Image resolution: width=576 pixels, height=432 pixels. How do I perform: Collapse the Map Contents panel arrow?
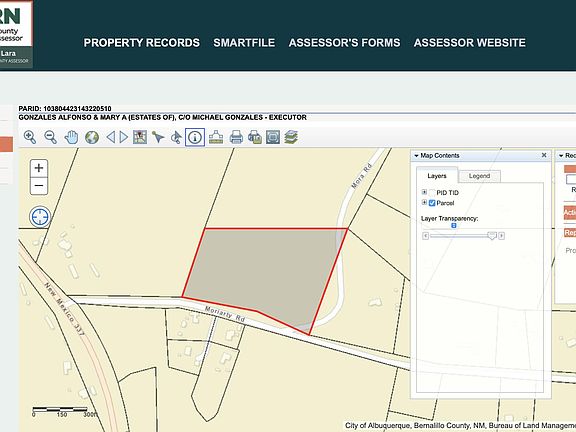tap(416, 156)
